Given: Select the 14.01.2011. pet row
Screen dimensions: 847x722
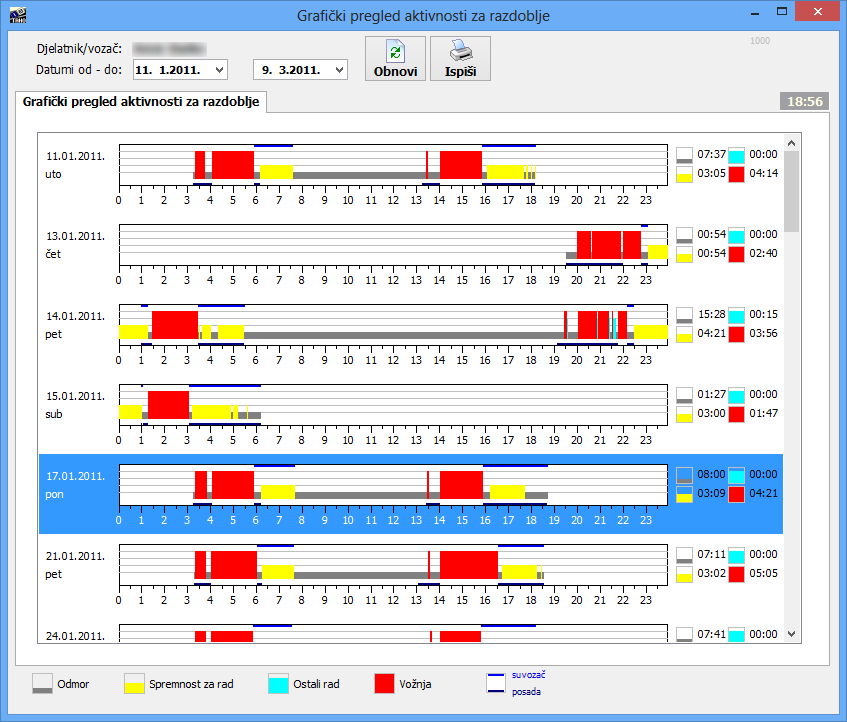Looking at the screenshot, I should click(x=411, y=334).
